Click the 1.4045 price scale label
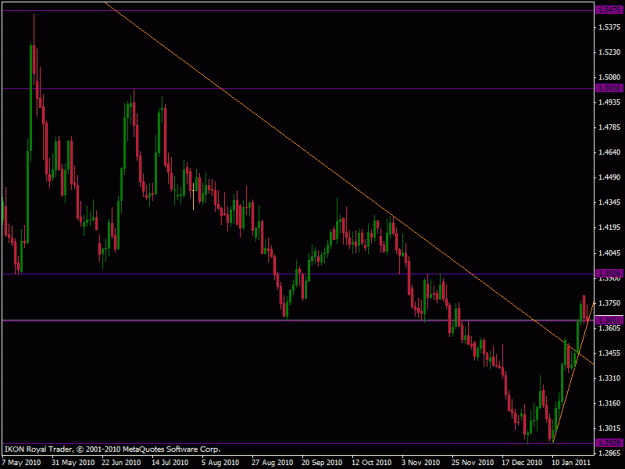This screenshot has height=469, width=625. 609,253
